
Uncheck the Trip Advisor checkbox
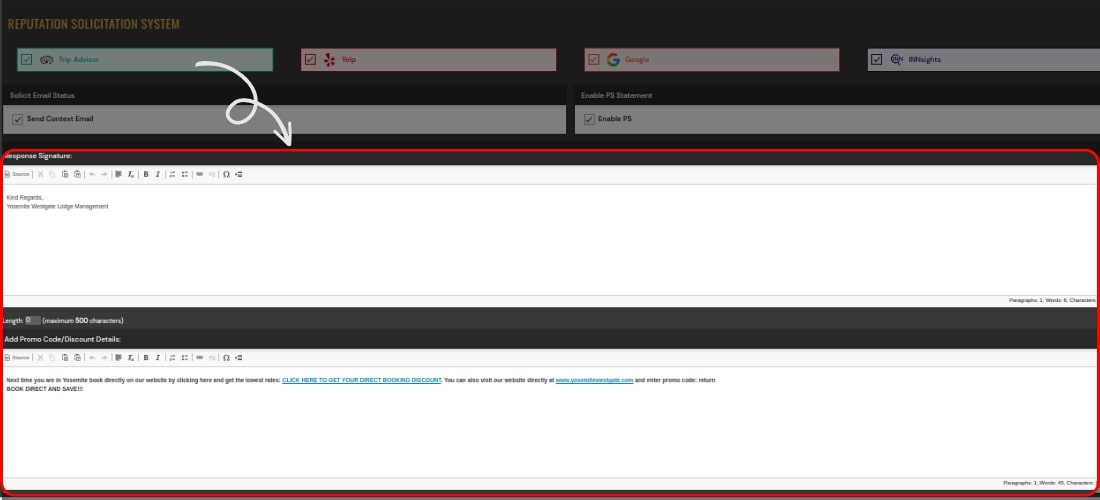coord(27,60)
